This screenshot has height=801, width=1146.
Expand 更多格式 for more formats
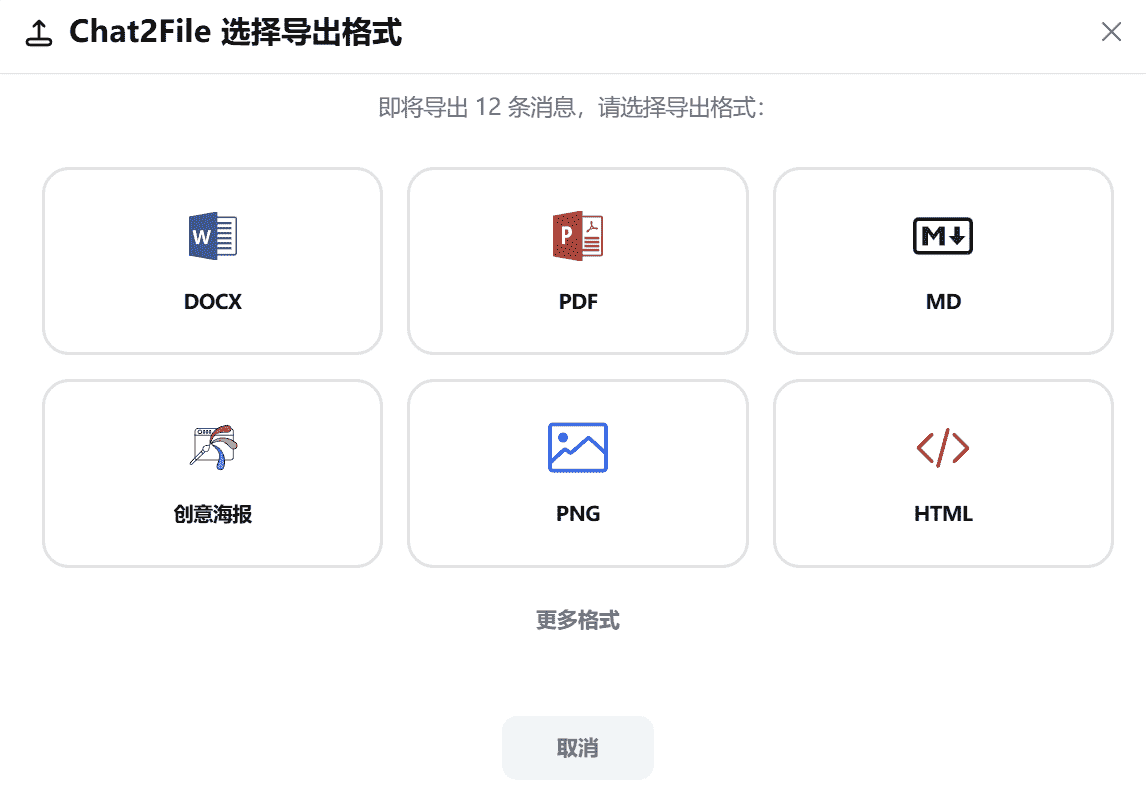[578, 620]
